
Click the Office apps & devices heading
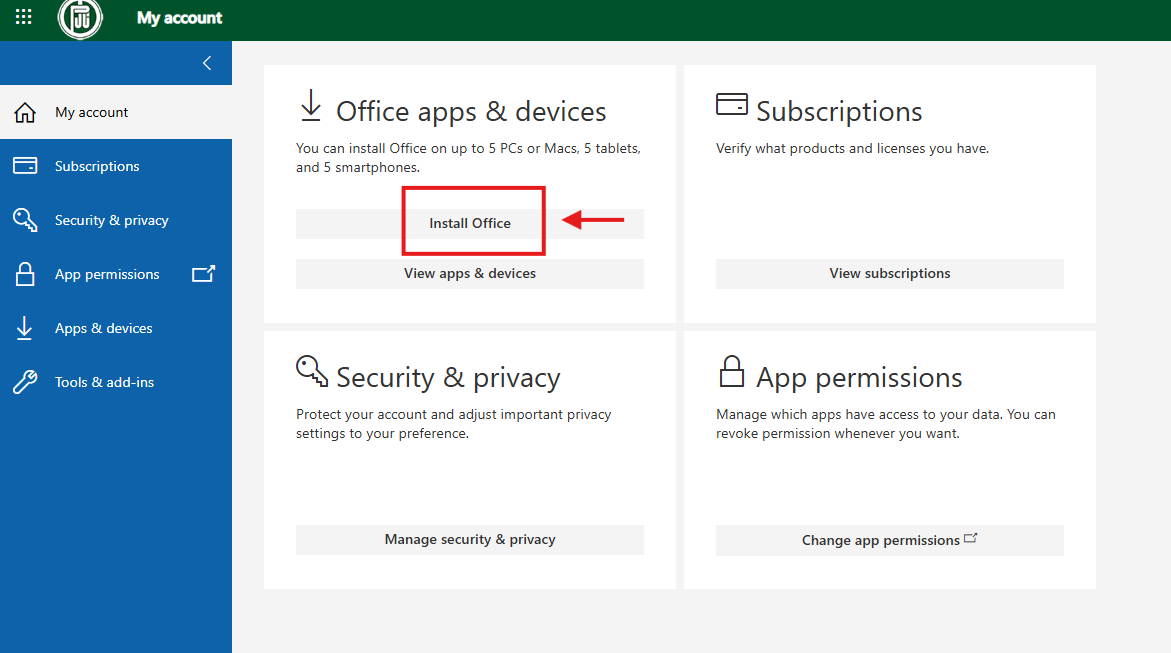(x=471, y=111)
